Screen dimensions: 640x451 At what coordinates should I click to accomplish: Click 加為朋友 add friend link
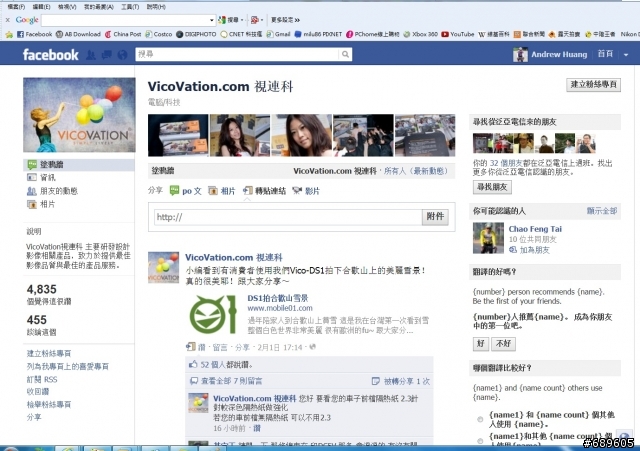point(529,250)
